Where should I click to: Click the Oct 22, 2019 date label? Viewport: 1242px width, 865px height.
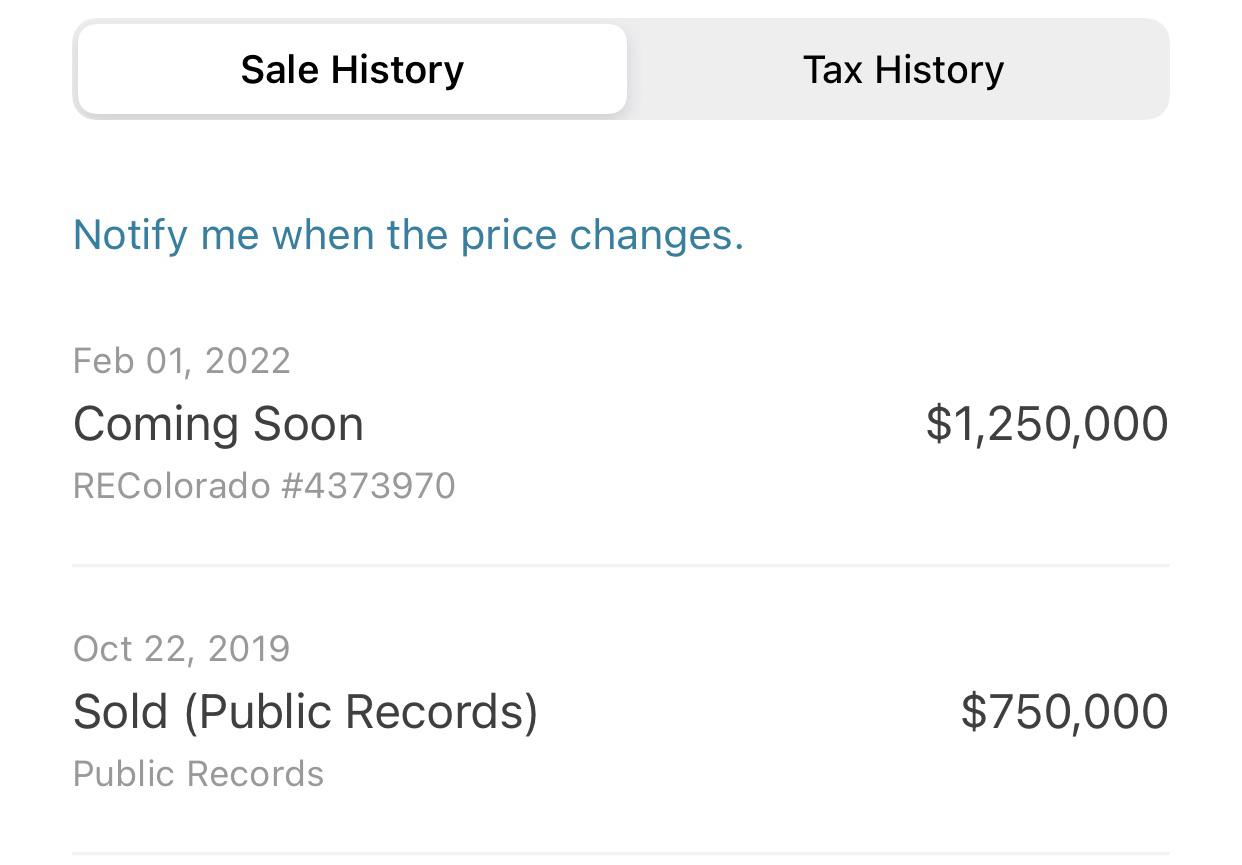[x=181, y=649]
